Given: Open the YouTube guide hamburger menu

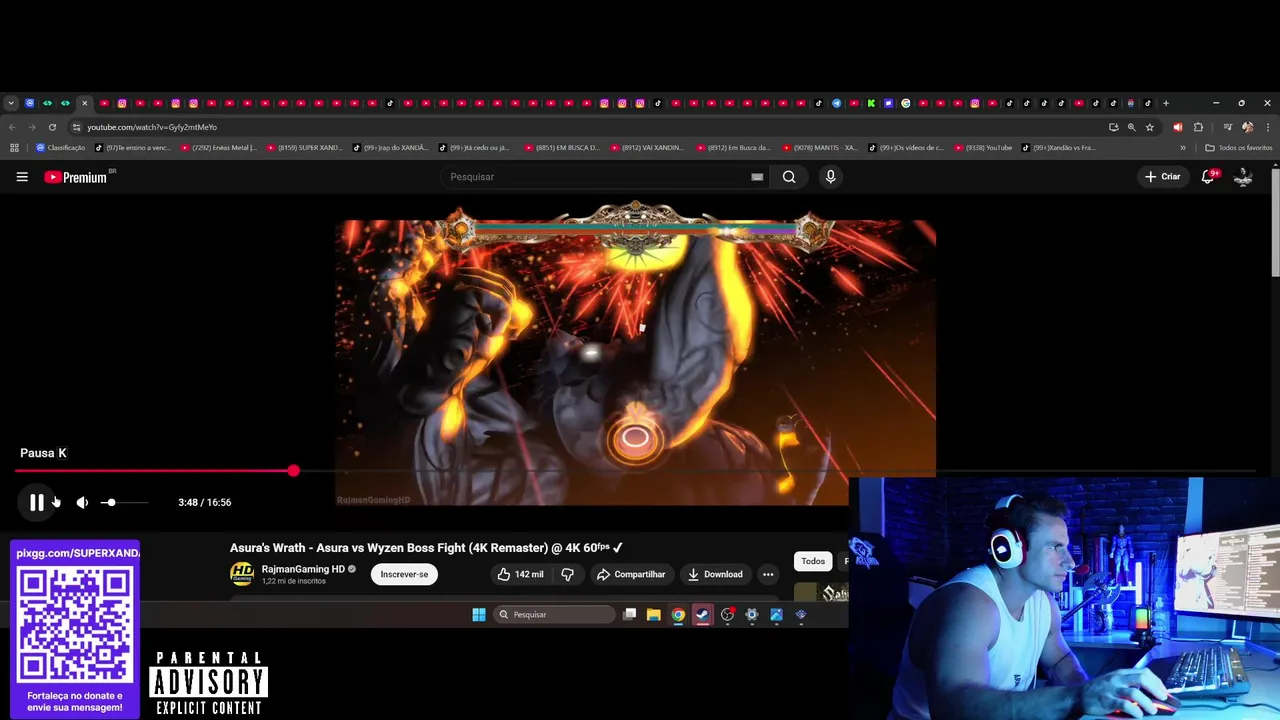Looking at the screenshot, I should click(x=22, y=177).
